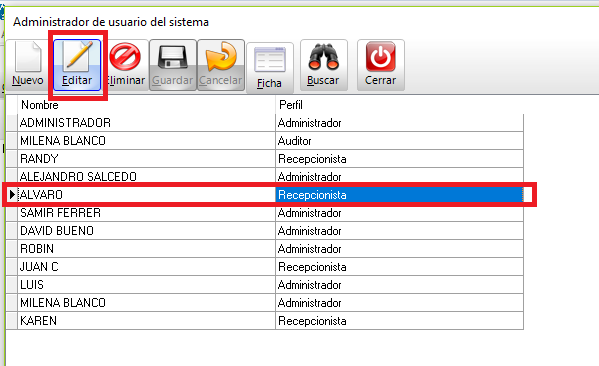Screen dimensions: 599x366
Task: Click the Cerrar power button icon
Action: pos(380,57)
